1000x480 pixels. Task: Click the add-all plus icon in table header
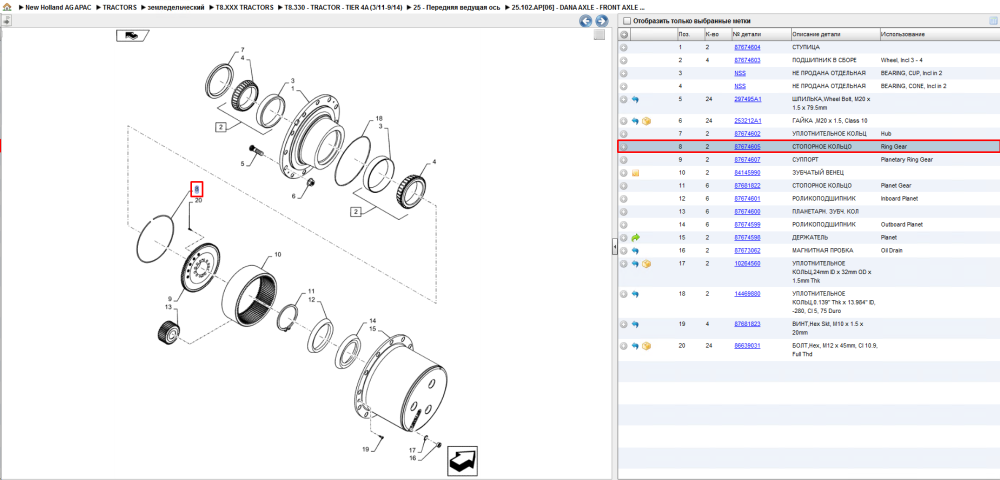pos(624,34)
